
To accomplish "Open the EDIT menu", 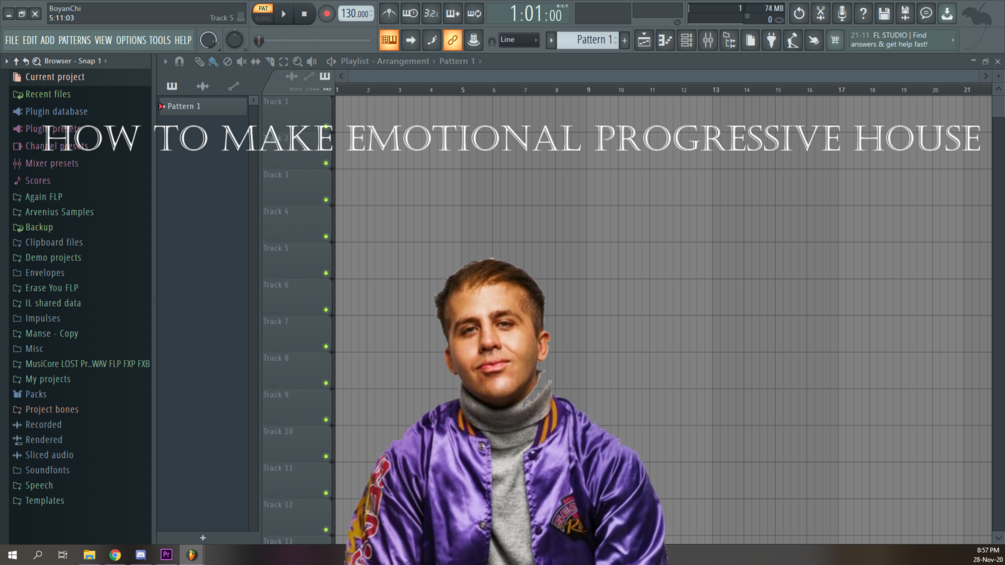I will pyautogui.click(x=30, y=40).
